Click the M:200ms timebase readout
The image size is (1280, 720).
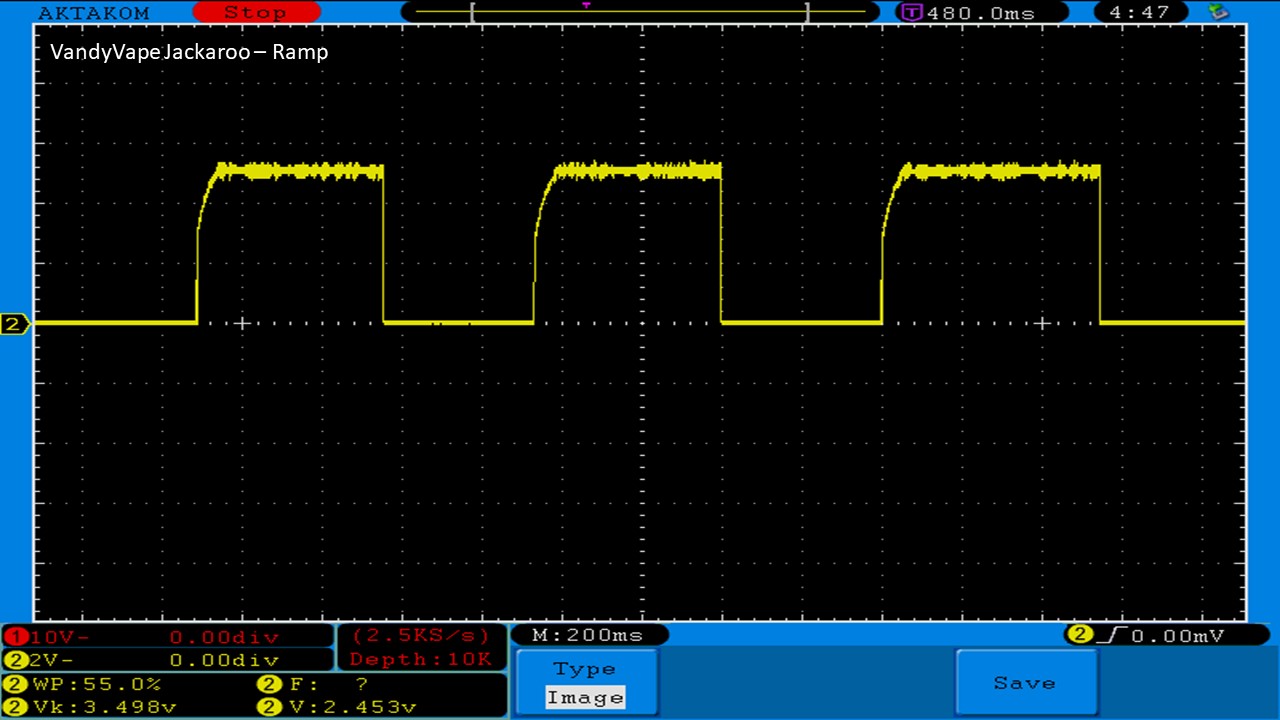(x=588, y=635)
